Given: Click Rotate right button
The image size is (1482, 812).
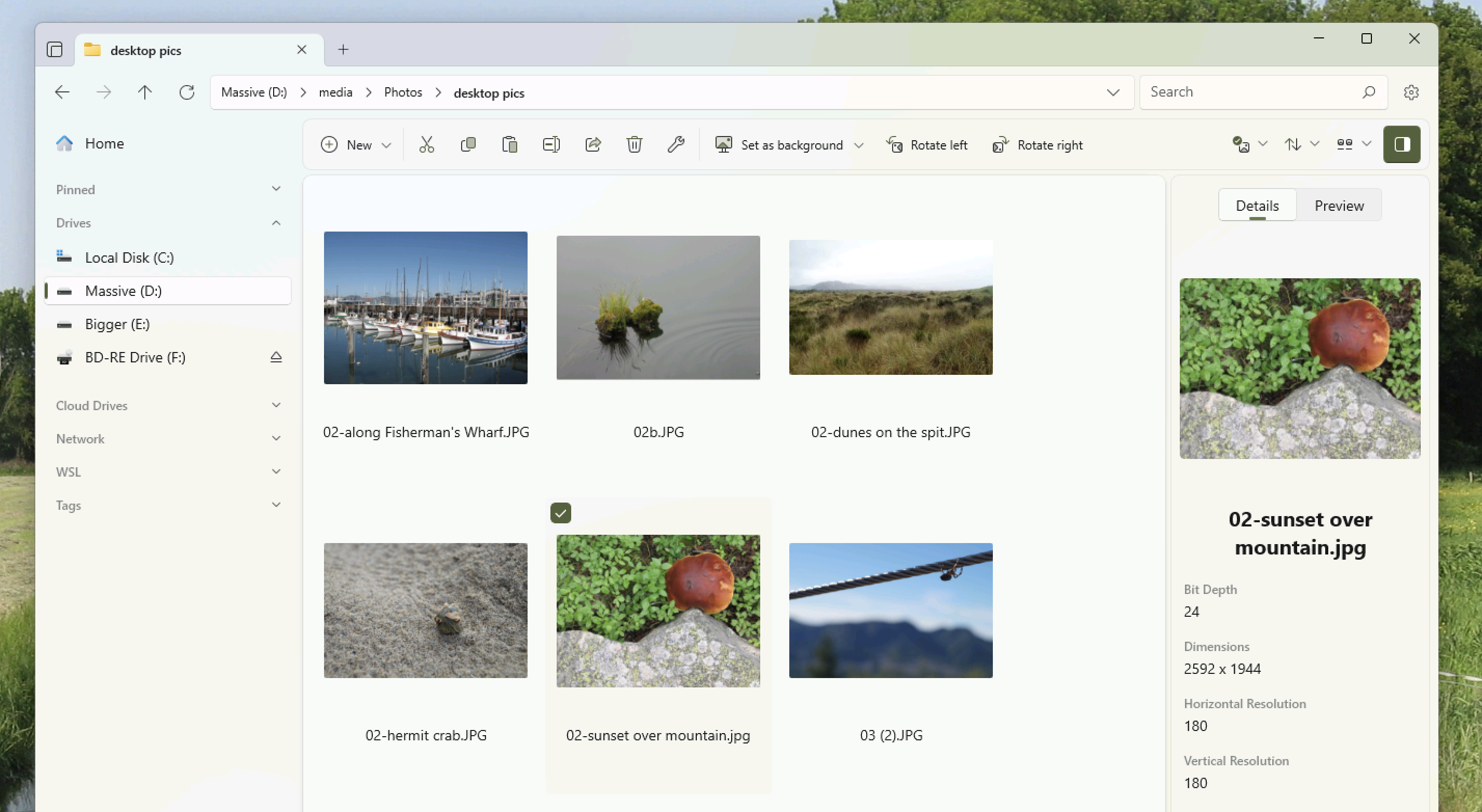Looking at the screenshot, I should (x=1038, y=145).
